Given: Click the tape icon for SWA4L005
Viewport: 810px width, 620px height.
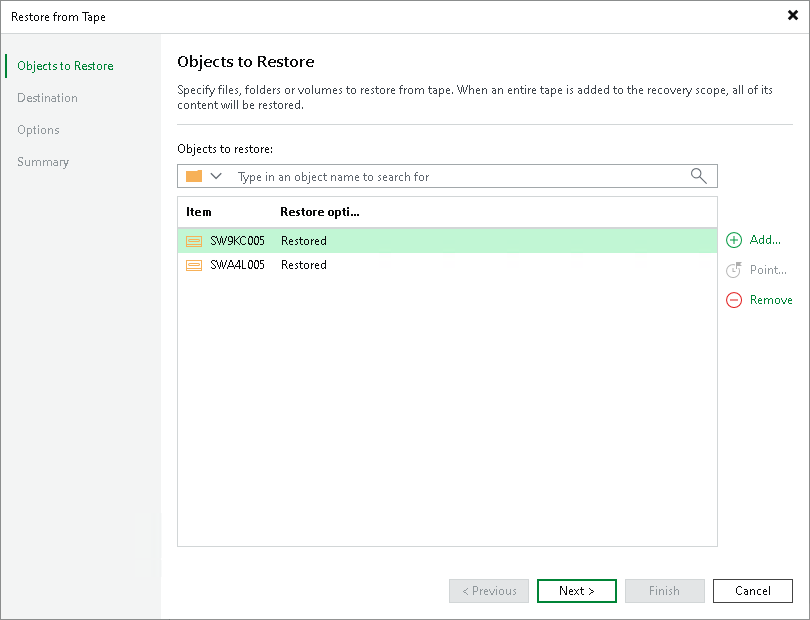Looking at the screenshot, I should tap(194, 265).
